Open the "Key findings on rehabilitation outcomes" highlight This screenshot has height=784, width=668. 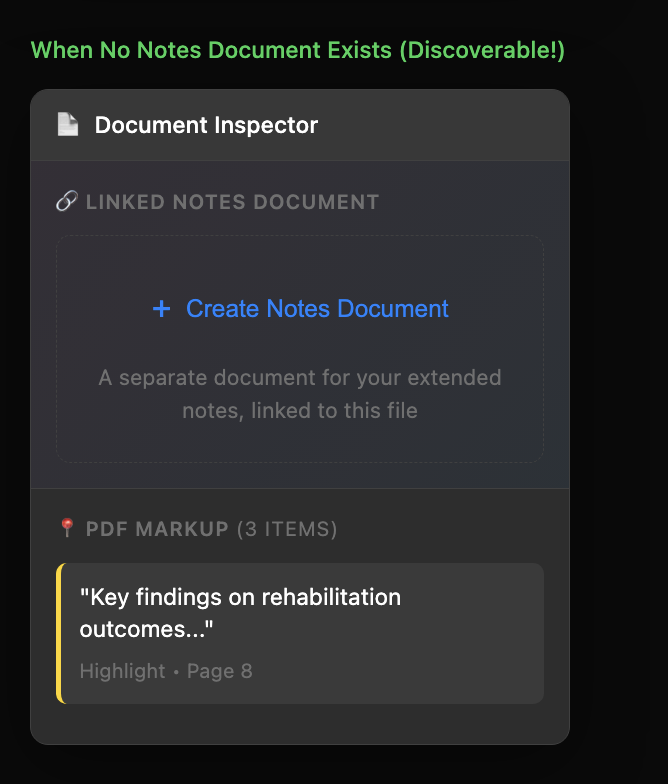[x=300, y=613]
